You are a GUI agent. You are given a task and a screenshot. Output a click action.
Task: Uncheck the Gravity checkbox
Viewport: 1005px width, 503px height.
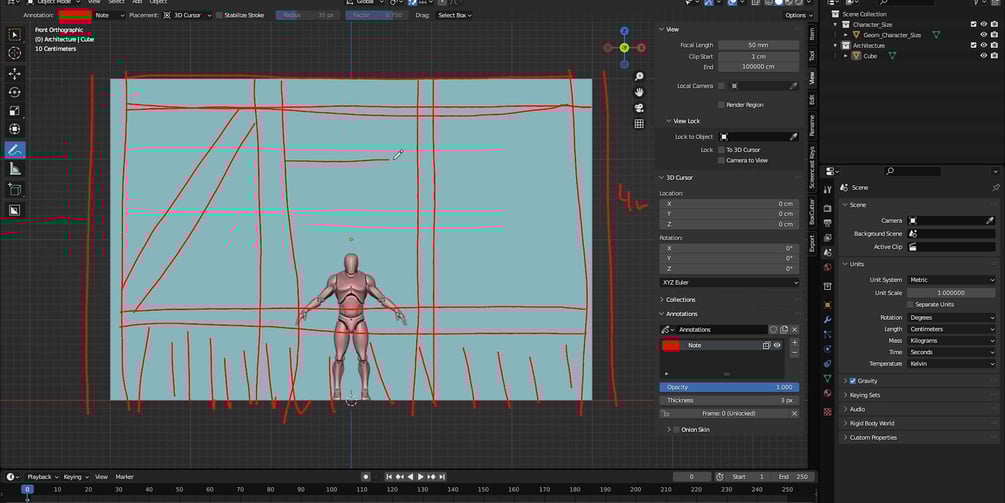pos(852,381)
